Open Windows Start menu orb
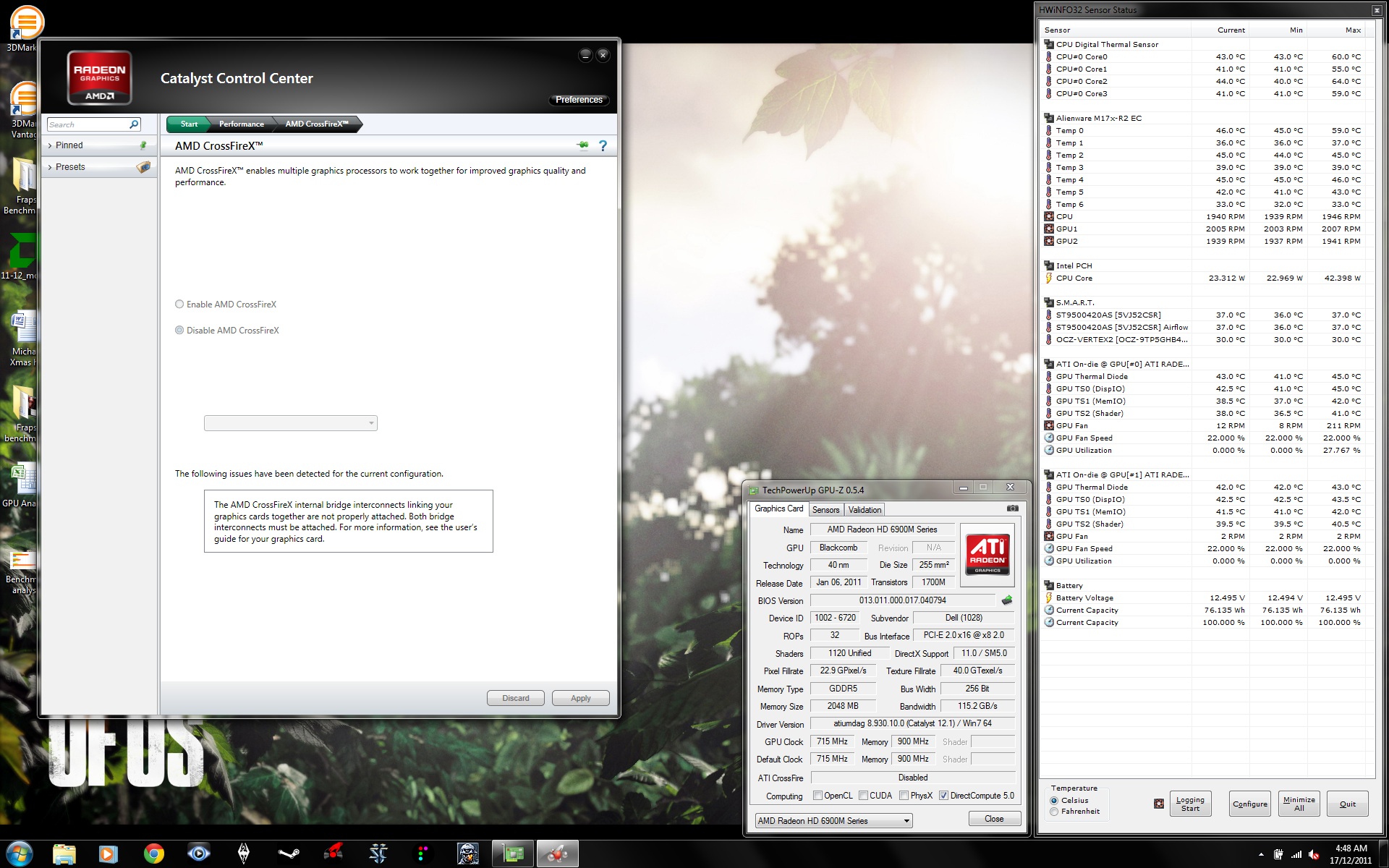The width and height of the screenshot is (1389, 868). [20, 854]
